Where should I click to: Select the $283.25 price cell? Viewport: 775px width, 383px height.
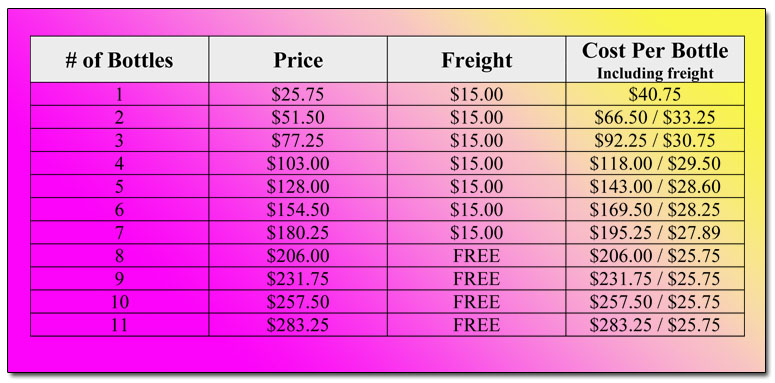pos(298,325)
